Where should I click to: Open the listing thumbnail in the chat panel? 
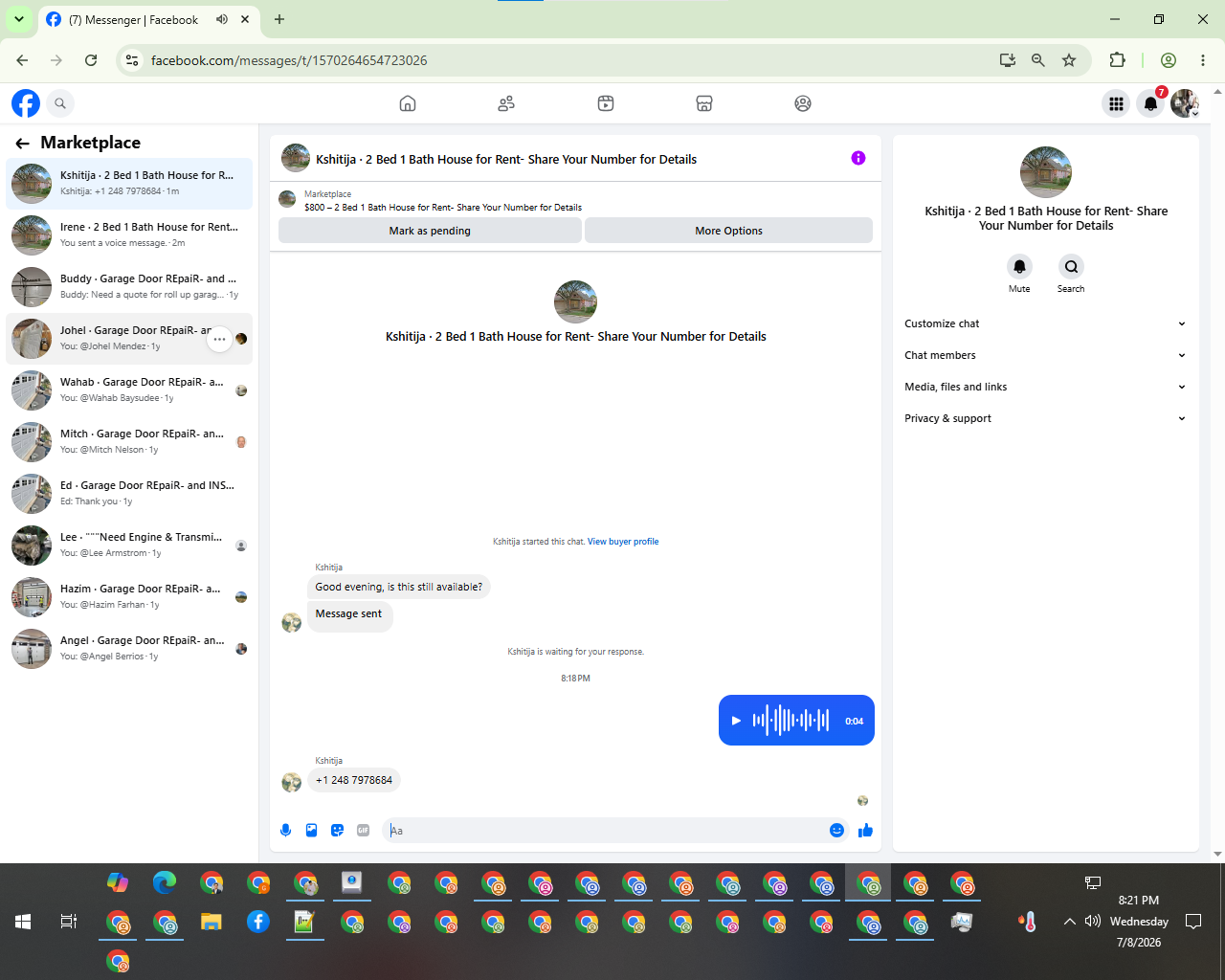287,199
